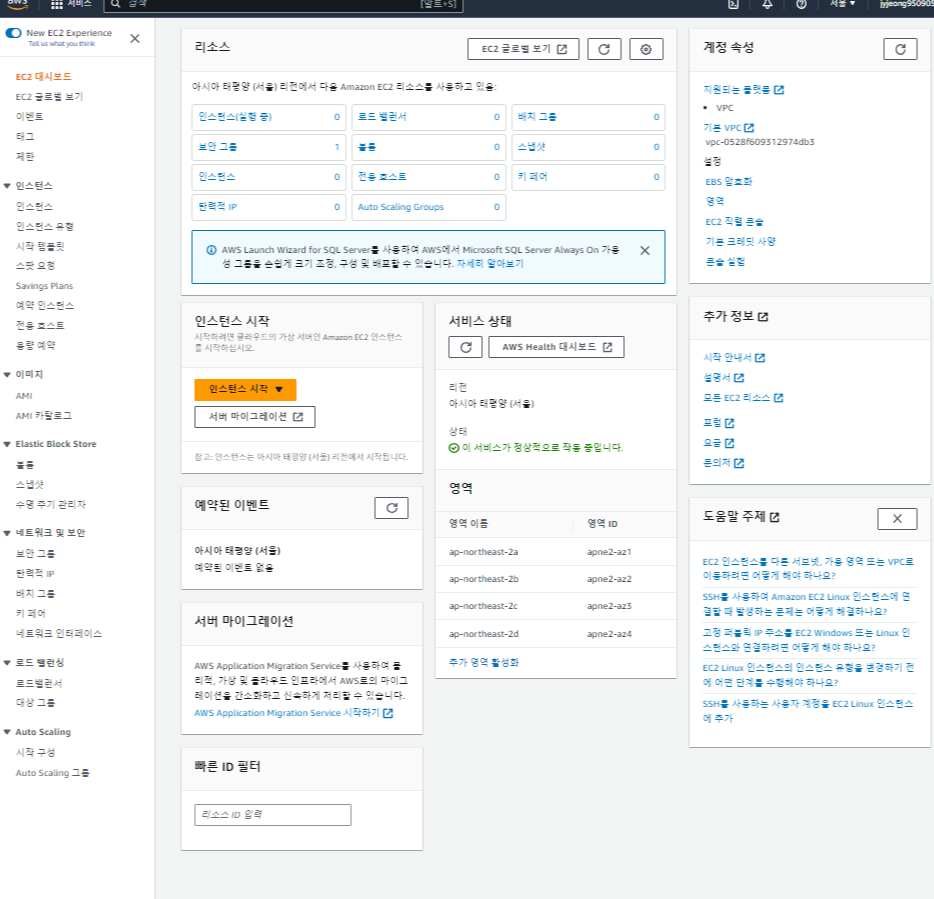The height and width of the screenshot is (899, 934).
Task: Click external-link icon beside 도움말 주제
Action: pyautogui.click(x=774, y=517)
